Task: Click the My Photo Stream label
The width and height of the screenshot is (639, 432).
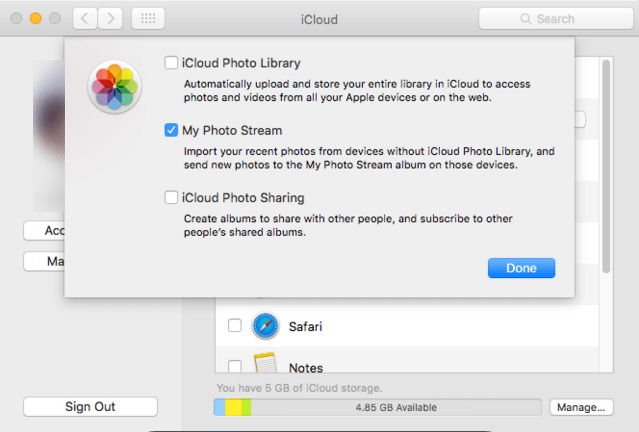Action: pos(232,130)
